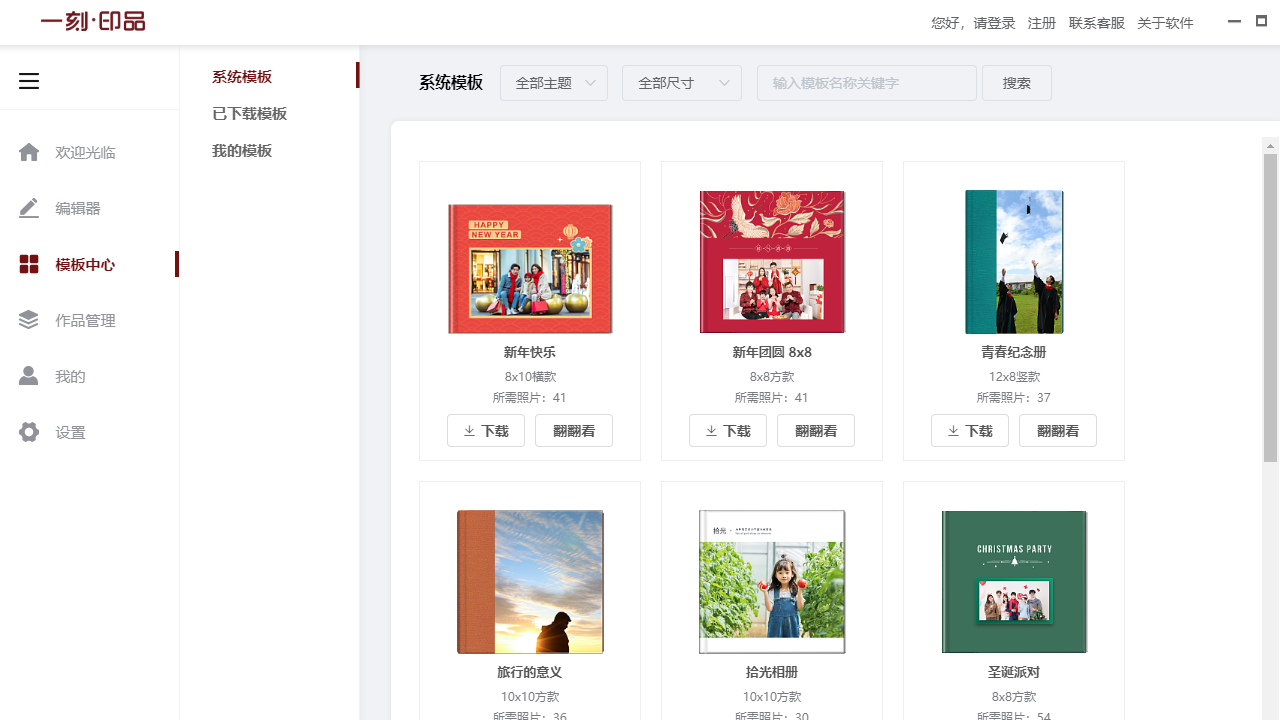Click the 我的 user profile icon

29,376
